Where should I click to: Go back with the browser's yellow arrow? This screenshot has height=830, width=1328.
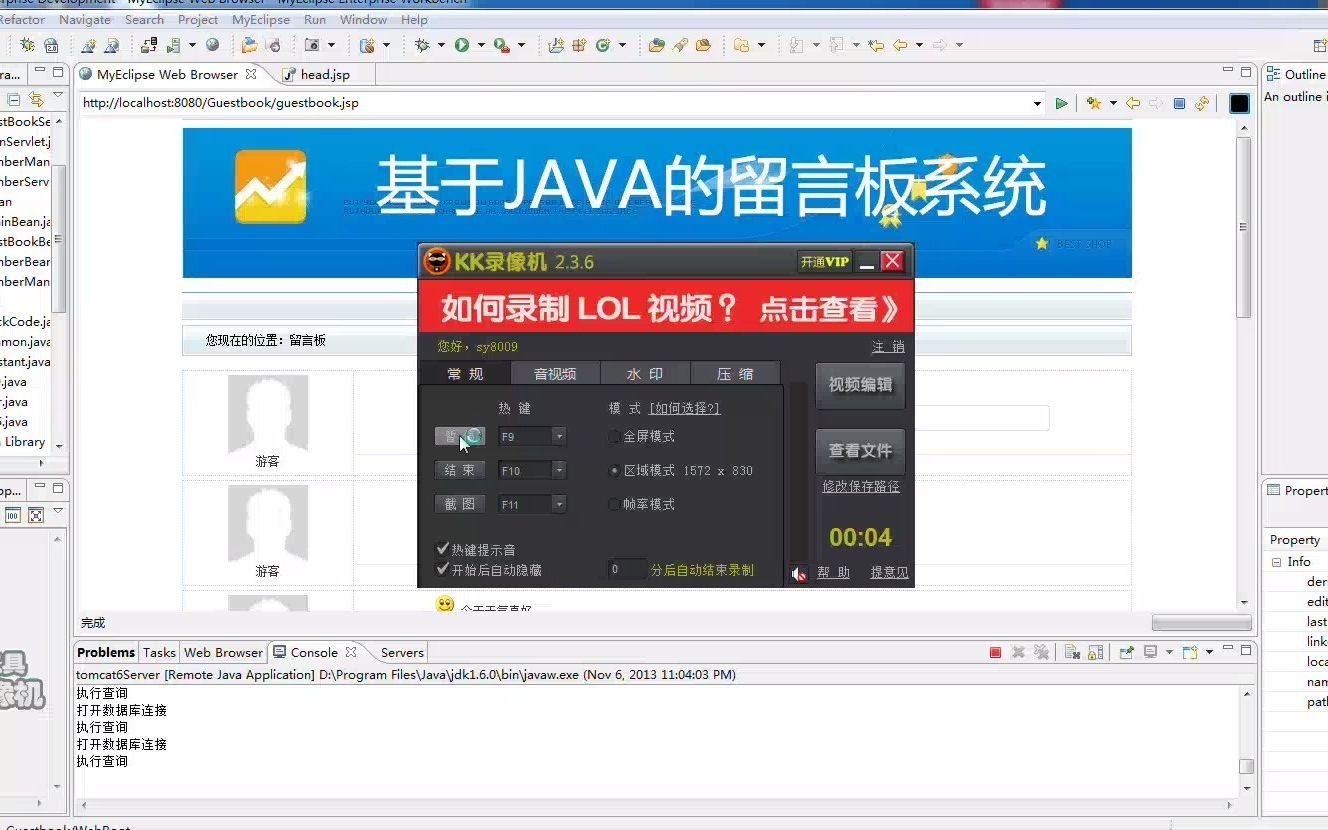tap(1133, 103)
